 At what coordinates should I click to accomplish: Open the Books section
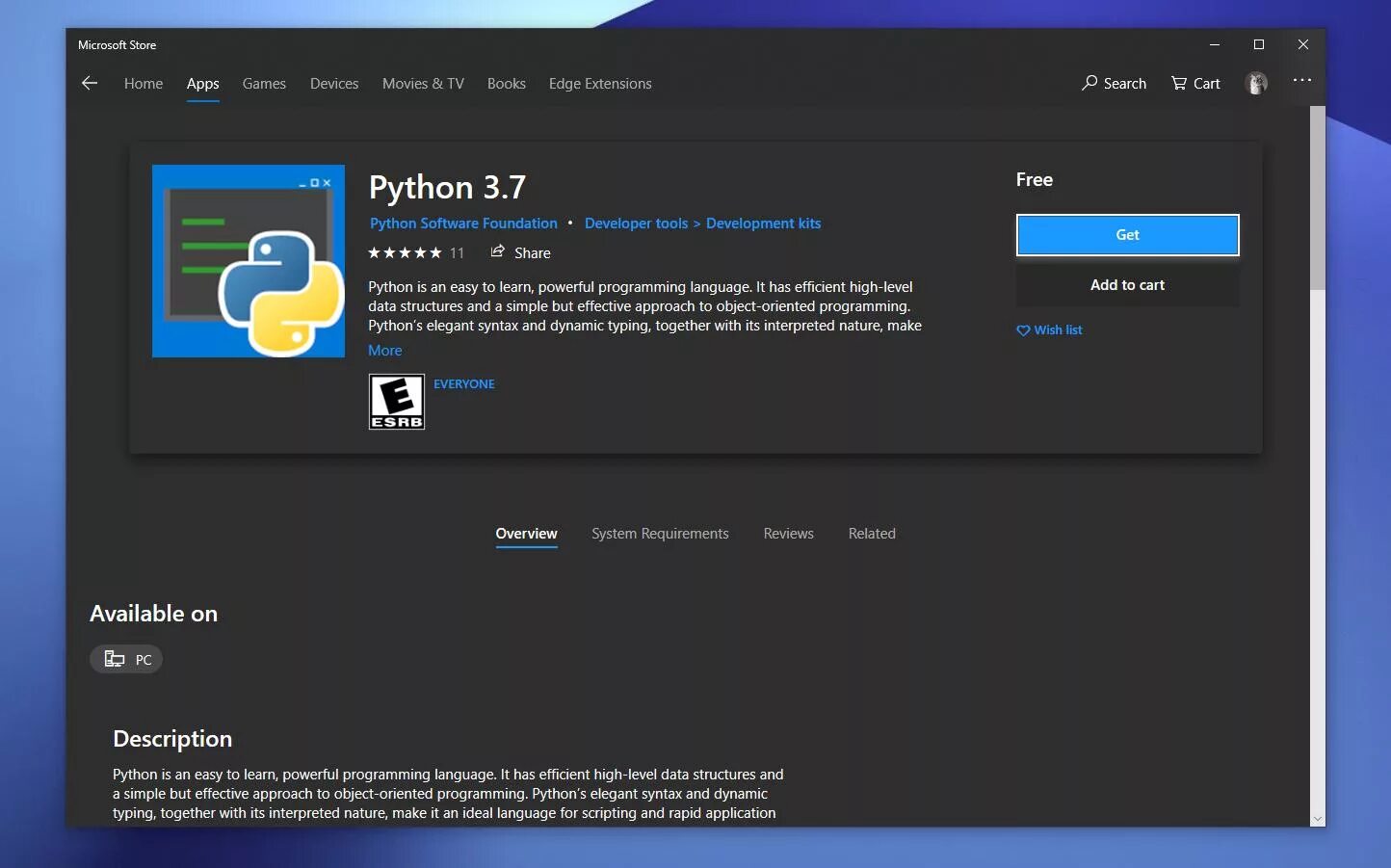pyautogui.click(x=507, y=84)
